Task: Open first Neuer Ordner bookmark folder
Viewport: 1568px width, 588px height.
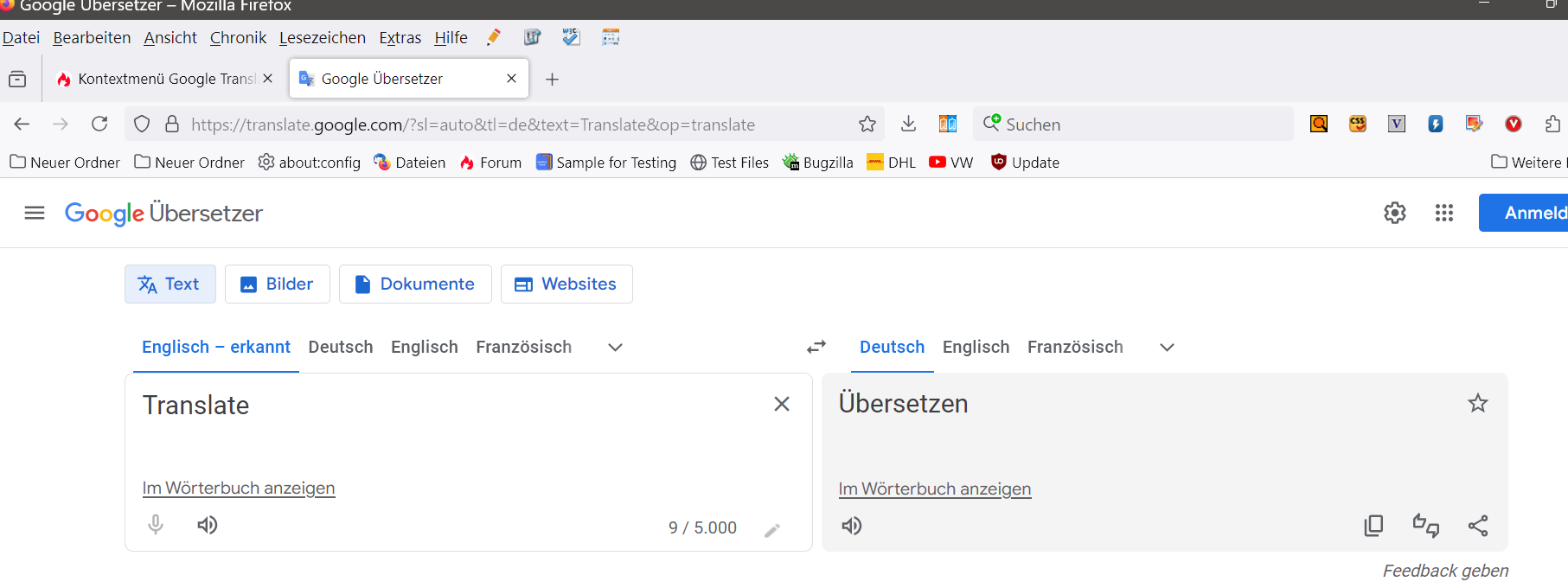Action: pos(65,162)
